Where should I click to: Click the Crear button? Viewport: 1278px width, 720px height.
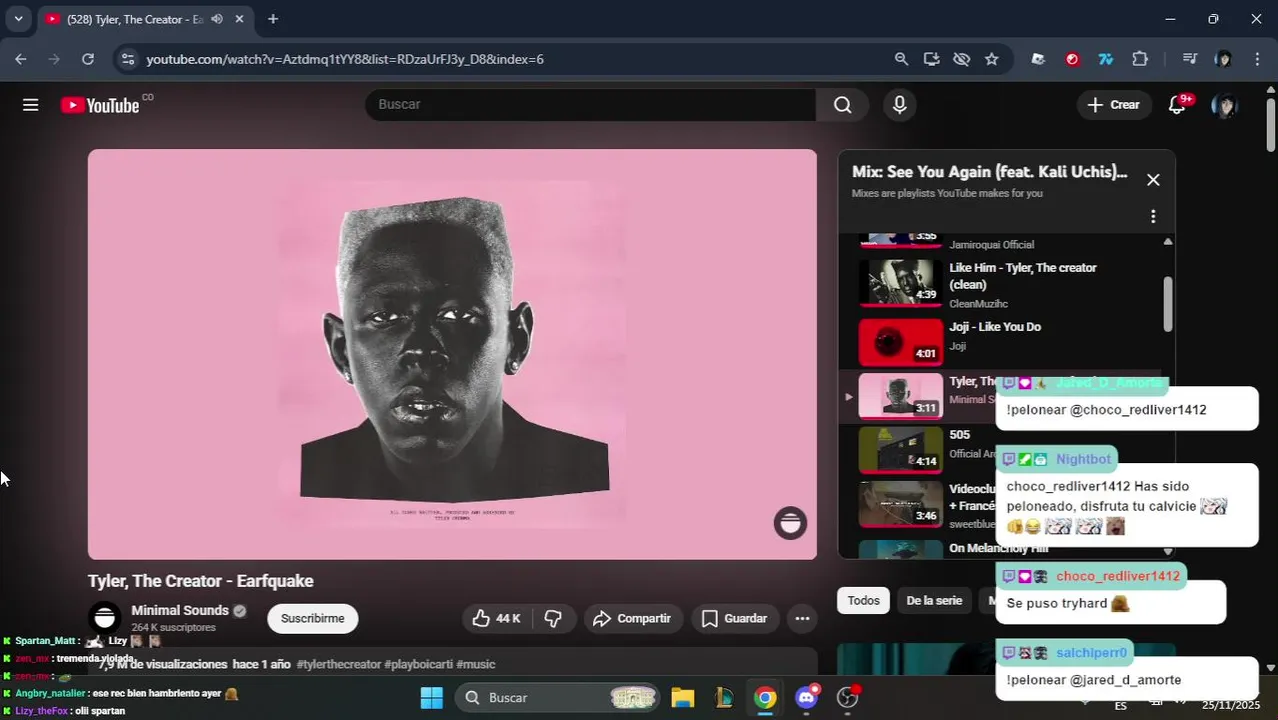(x=1114, y=105)
